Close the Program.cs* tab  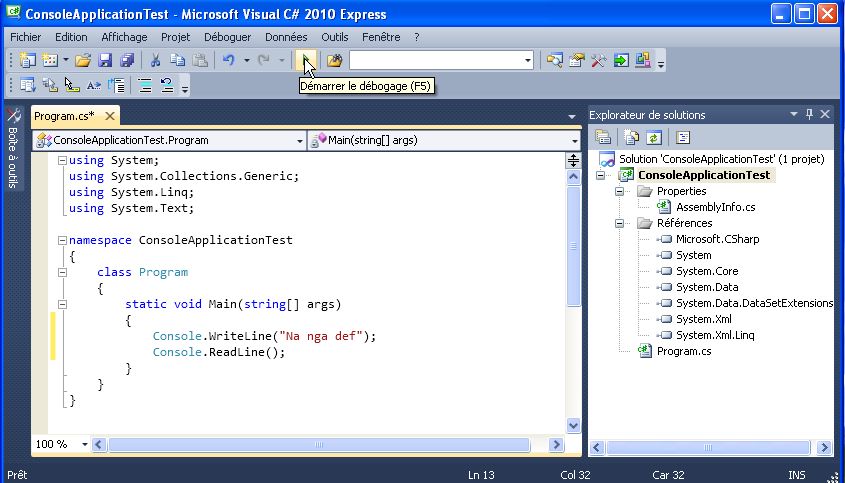(x=110, y=116)
